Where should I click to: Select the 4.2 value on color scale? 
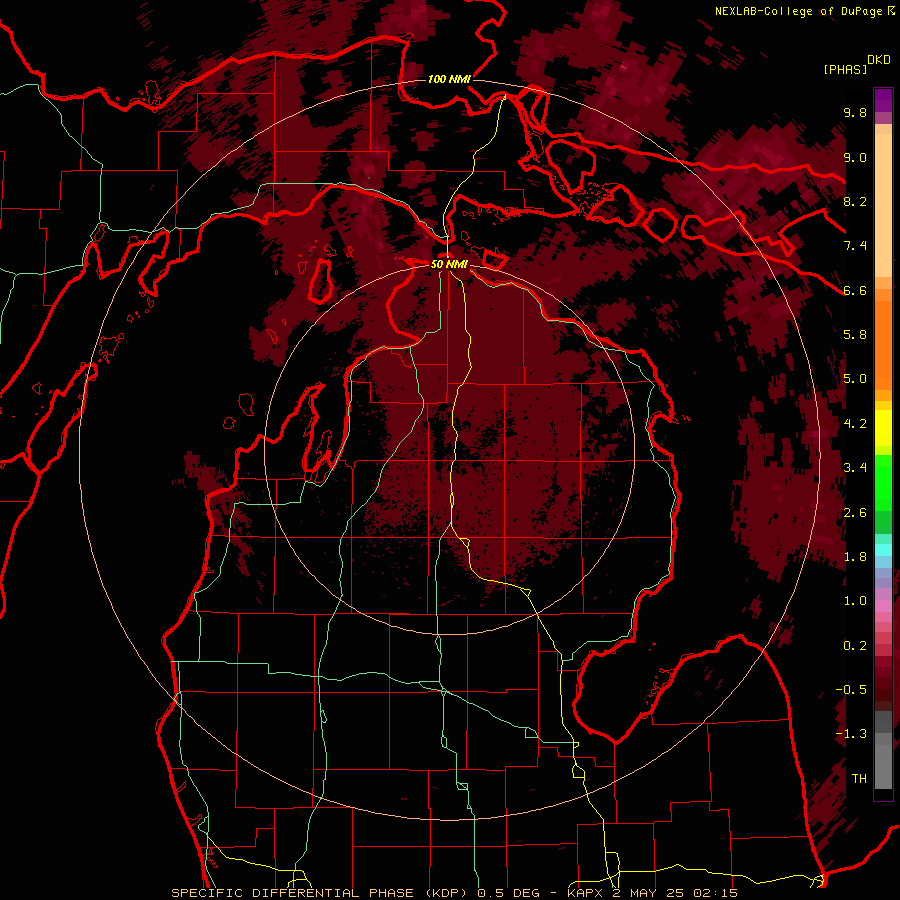pos(855,424)
